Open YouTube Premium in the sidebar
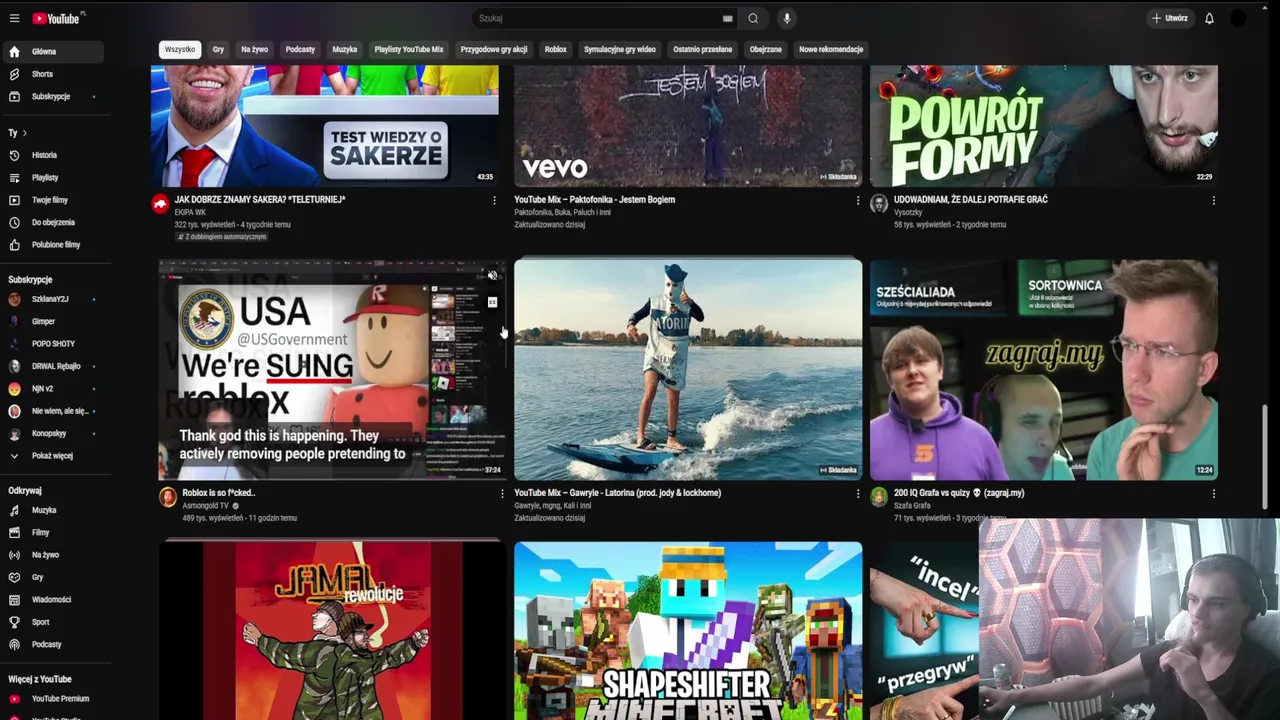This screenshot has height=720, width=1280. pyautogui.click(x=52, y=699)
